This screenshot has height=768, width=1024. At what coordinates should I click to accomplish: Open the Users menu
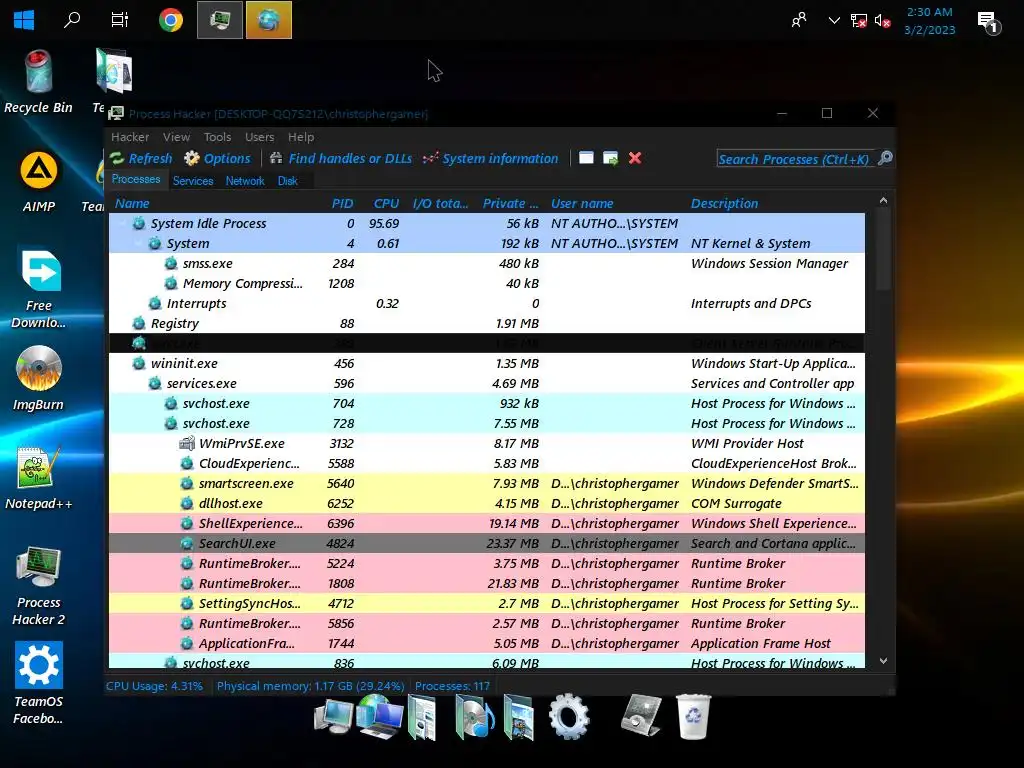tap(259, 137)
